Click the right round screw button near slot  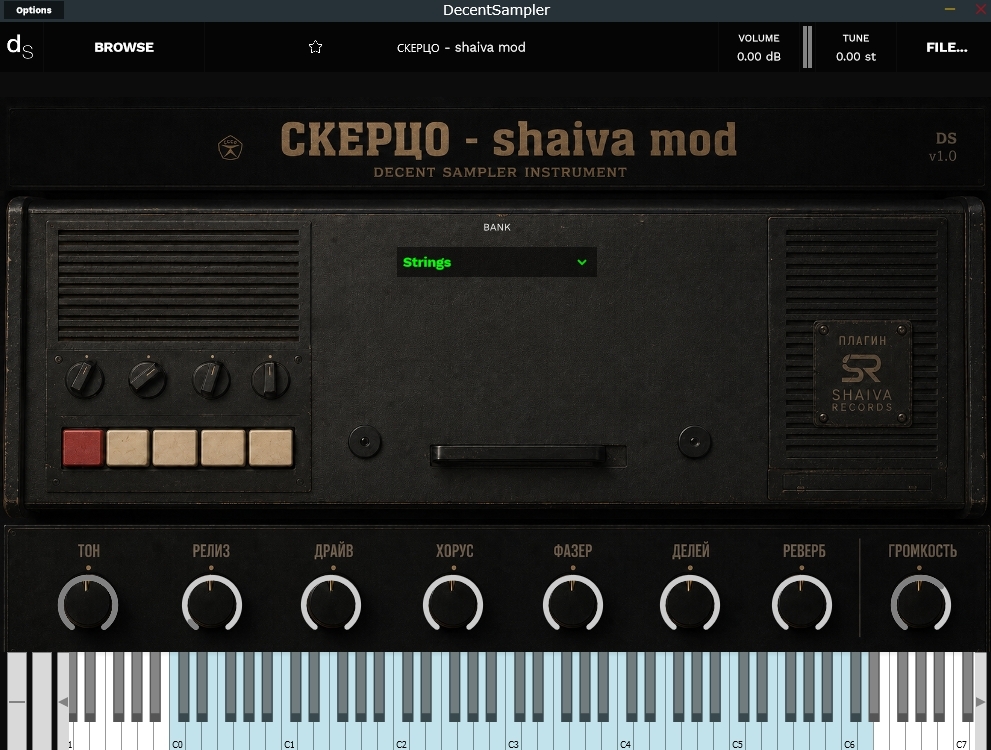tap(694, 441)
